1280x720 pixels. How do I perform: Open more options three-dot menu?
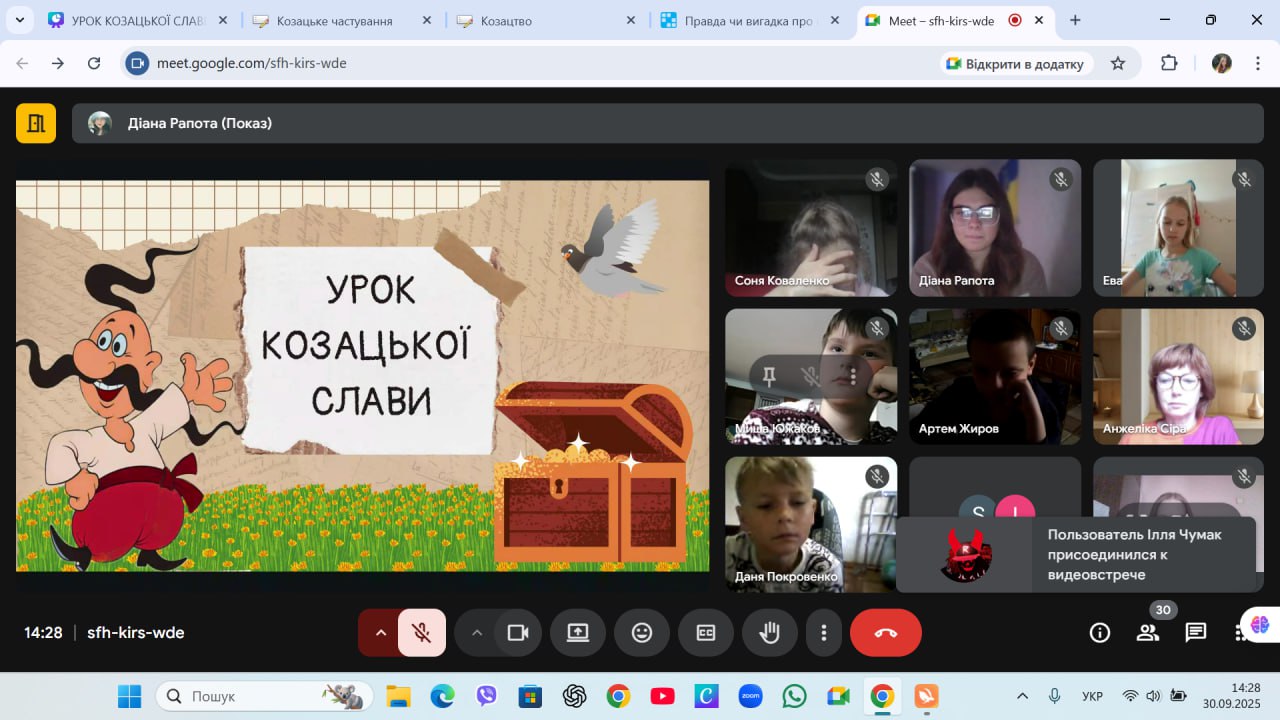click(x=823, y=633)
